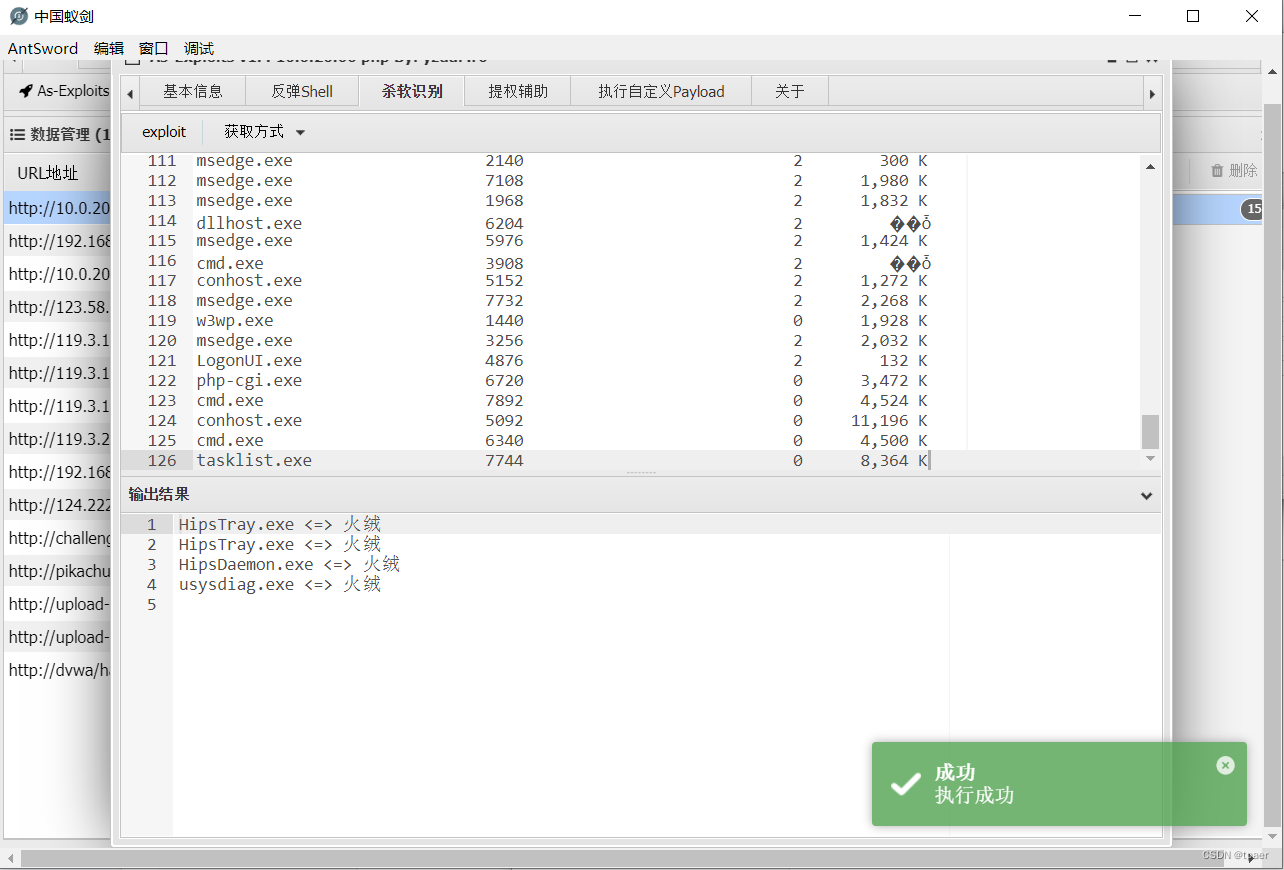This screenshot has width=1284, height=870.
Task: Click the 中国蚁剑 app icon in title bar
Action: [18, 16]
